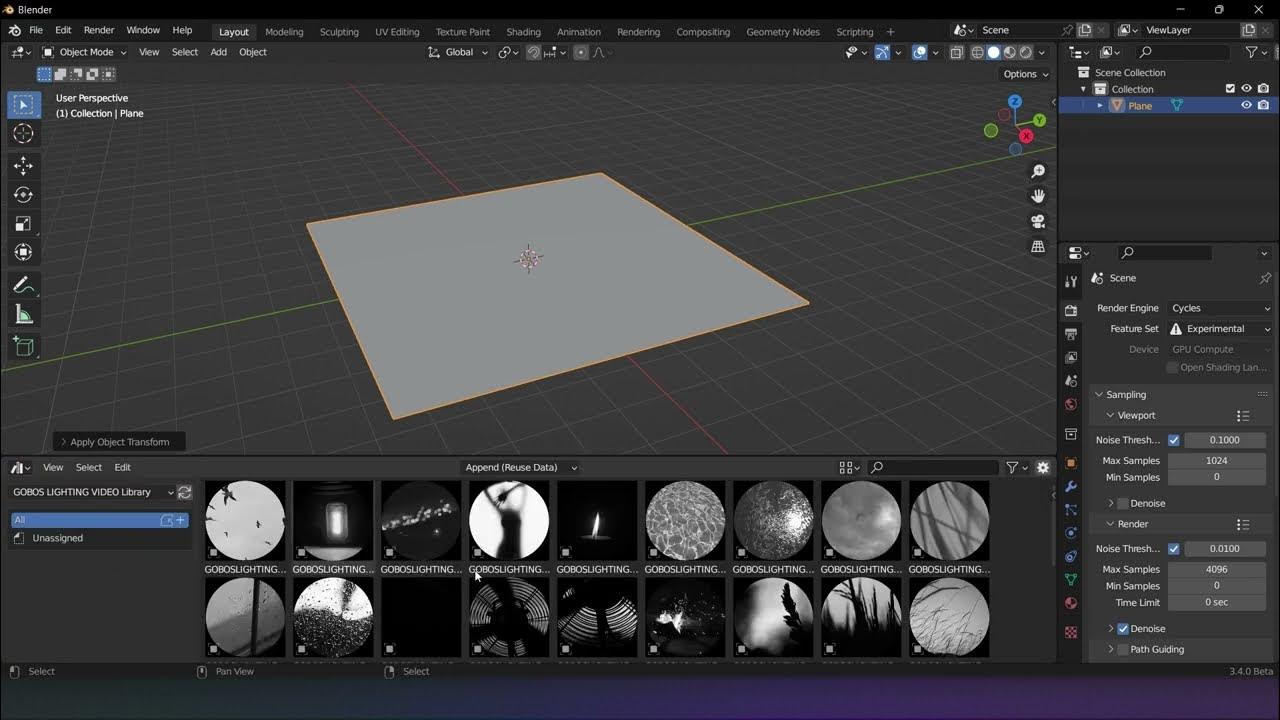This screenshot has width=1280, height=720.
Task: Toggle Viewport Noise Threshold checkbox
Action: (x=1174, y=440)
